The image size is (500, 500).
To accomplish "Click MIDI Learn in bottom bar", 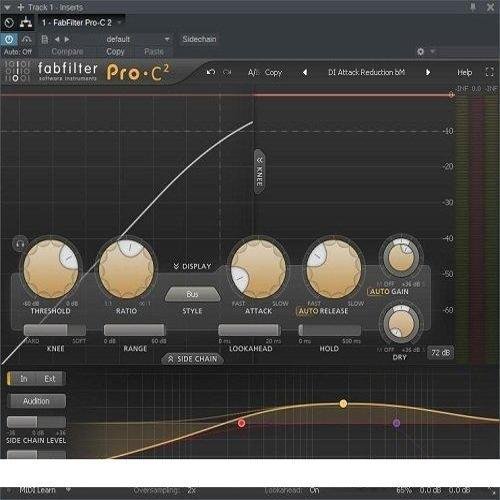I will 37,490.
